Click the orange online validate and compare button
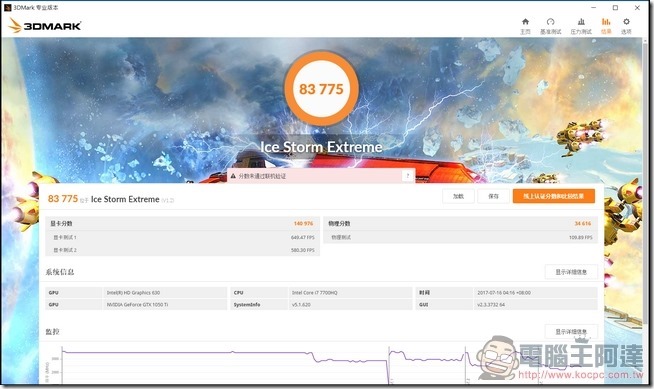Viewport: 654px width, 389px height. (553, 196)
